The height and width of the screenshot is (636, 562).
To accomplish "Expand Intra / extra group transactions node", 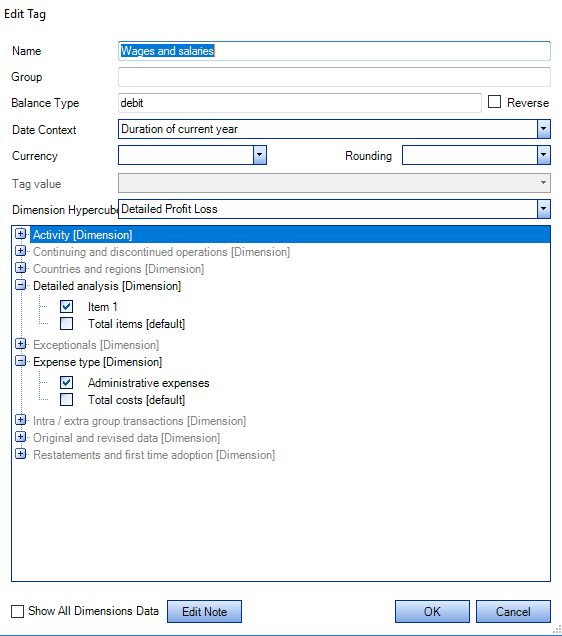I will click(x=20, y=420).
